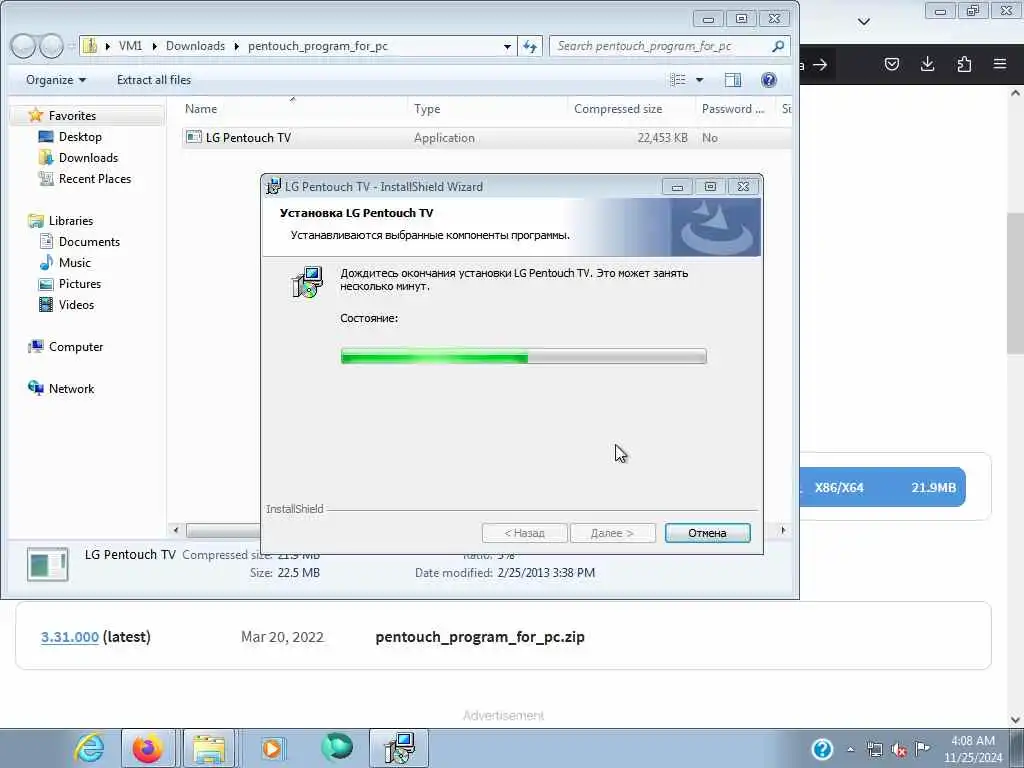This screenshot has width=1024, height=768.
Task: Open the Firefox hamburger menu
Action: tap(1000, 64)
